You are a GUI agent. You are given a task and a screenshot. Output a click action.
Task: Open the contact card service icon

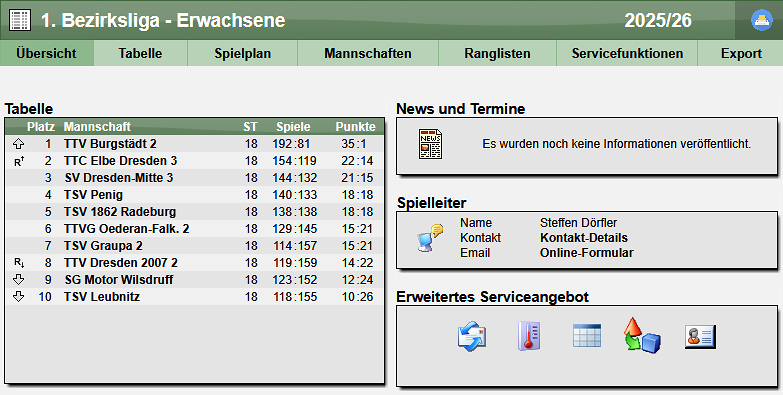pyautogui.click(x=700, y=337)
